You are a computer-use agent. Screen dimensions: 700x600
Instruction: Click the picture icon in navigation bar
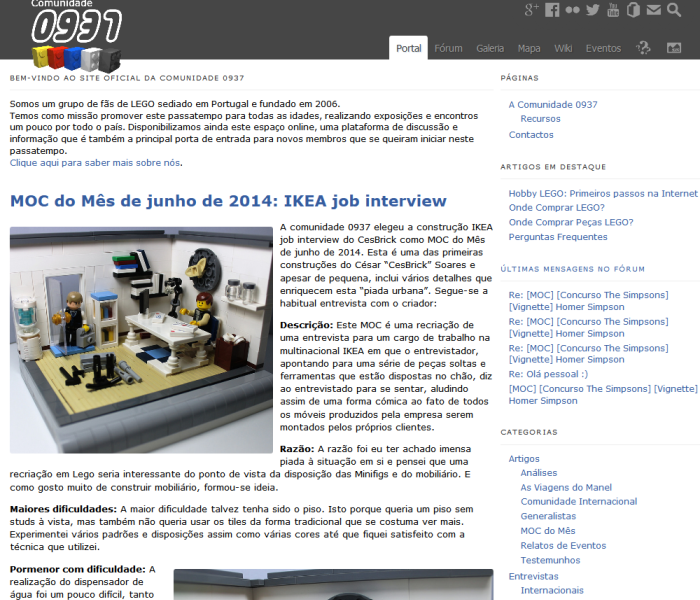click(674, 48)
